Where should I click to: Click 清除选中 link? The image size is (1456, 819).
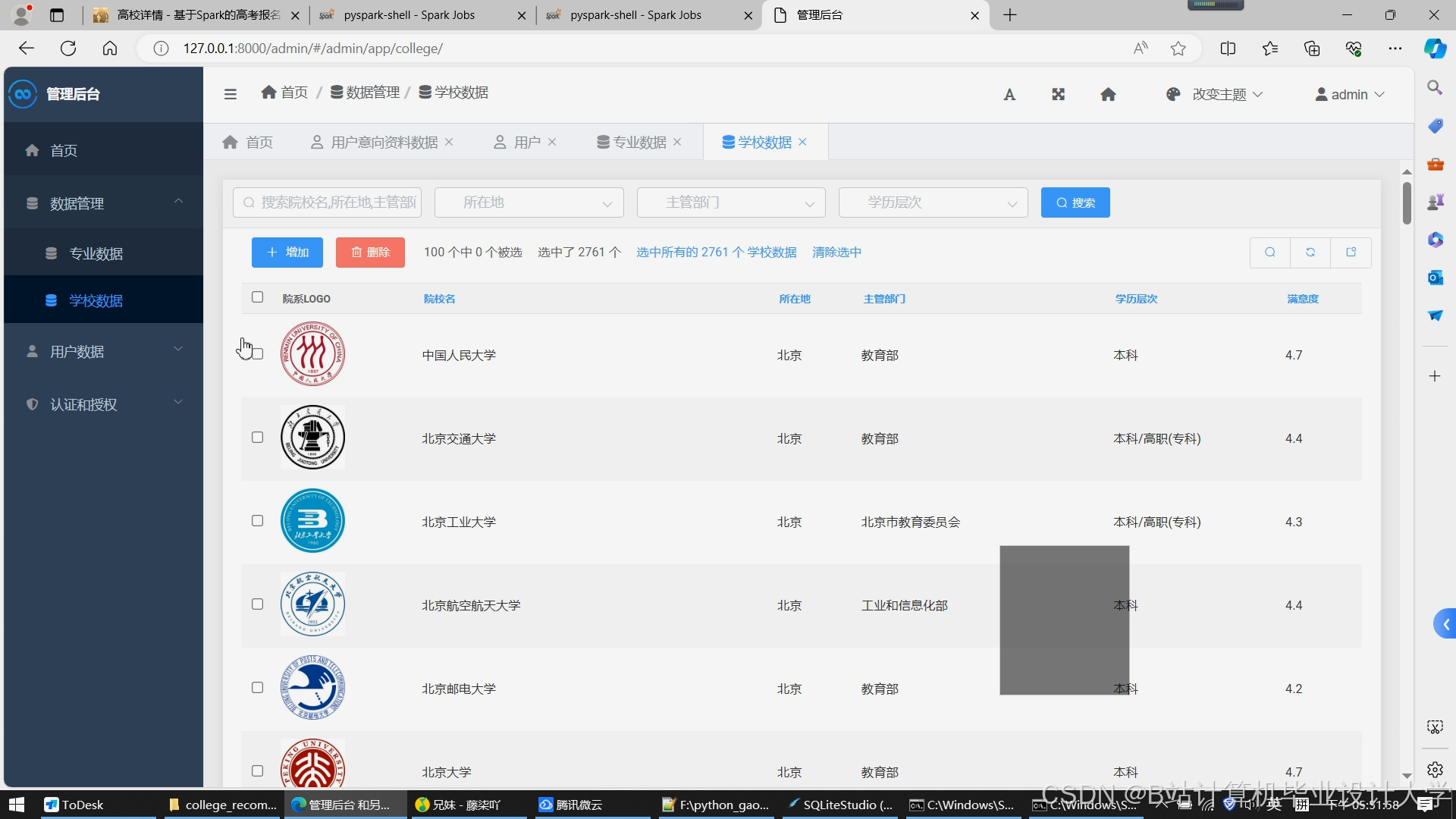pos(836,253)
